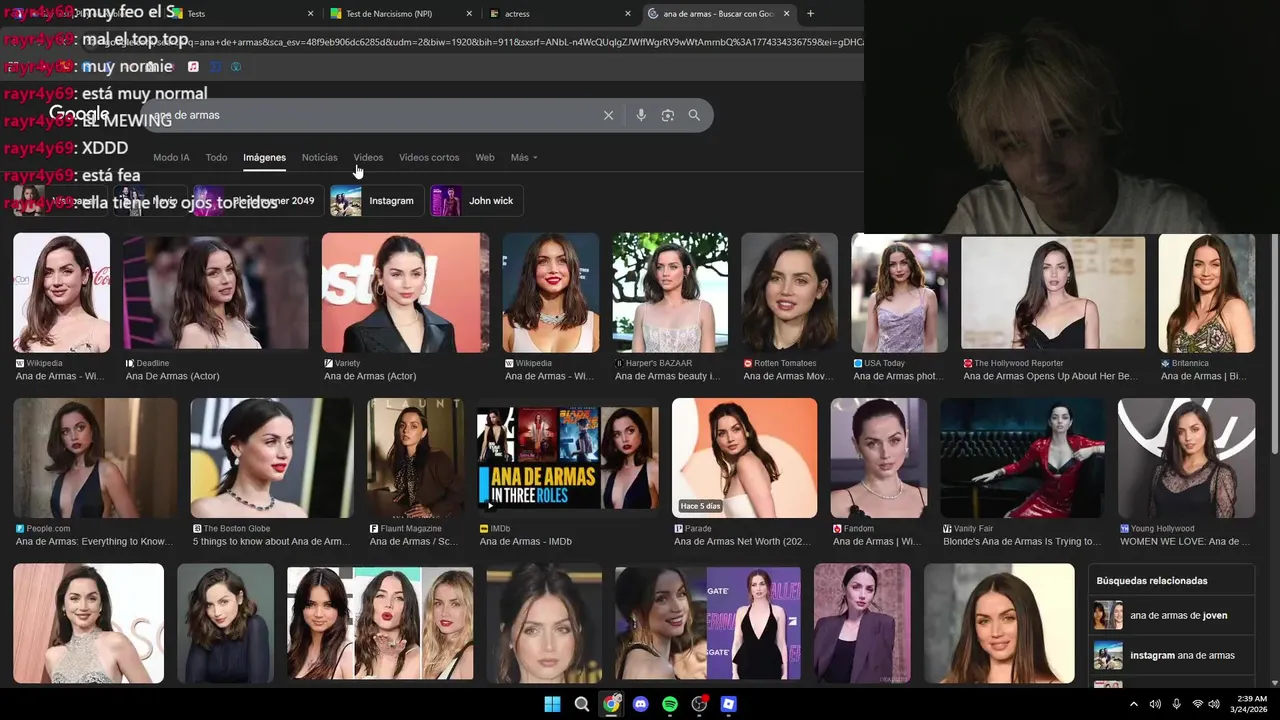1280x720 pixels.
Task: Switch to Modo IA results
Action: click(171, 158)
